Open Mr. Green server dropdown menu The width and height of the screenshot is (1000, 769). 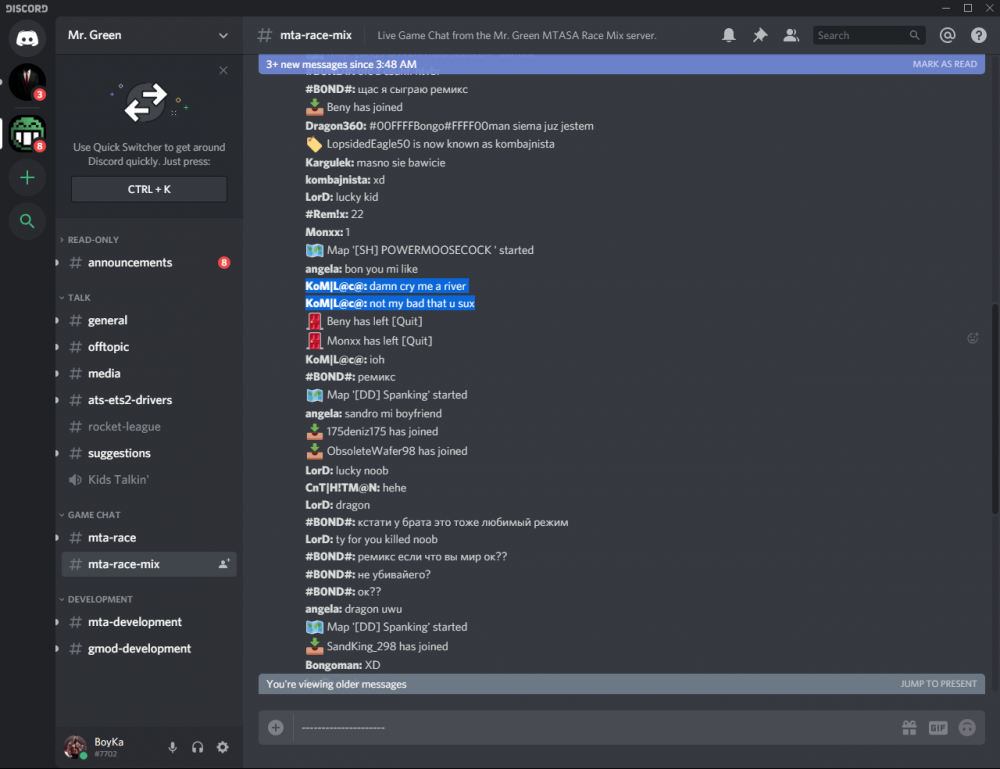223,35
